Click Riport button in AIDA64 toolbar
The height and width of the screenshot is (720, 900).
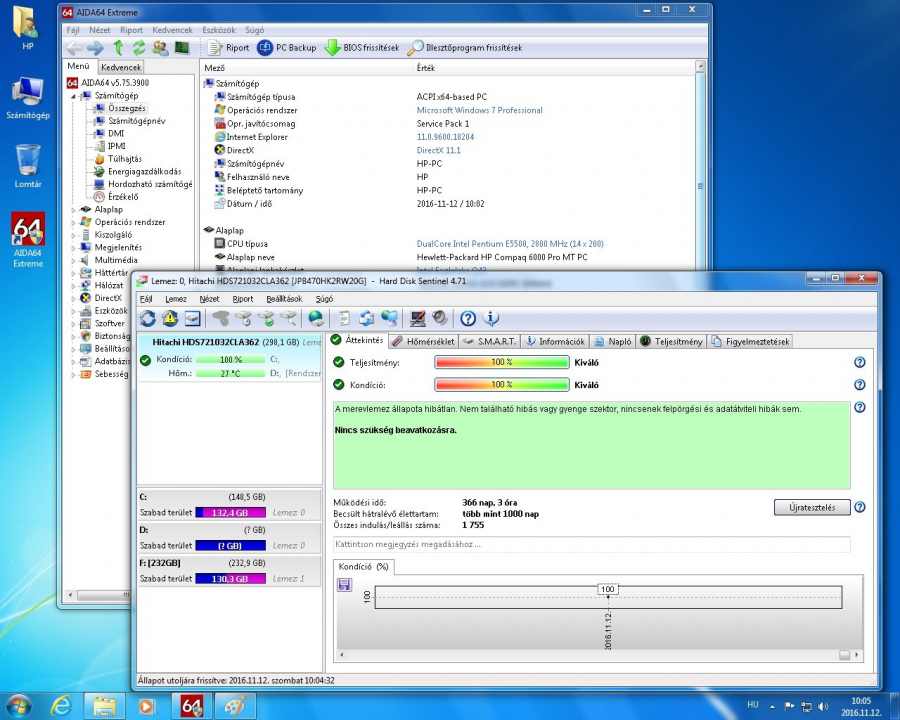228,48
